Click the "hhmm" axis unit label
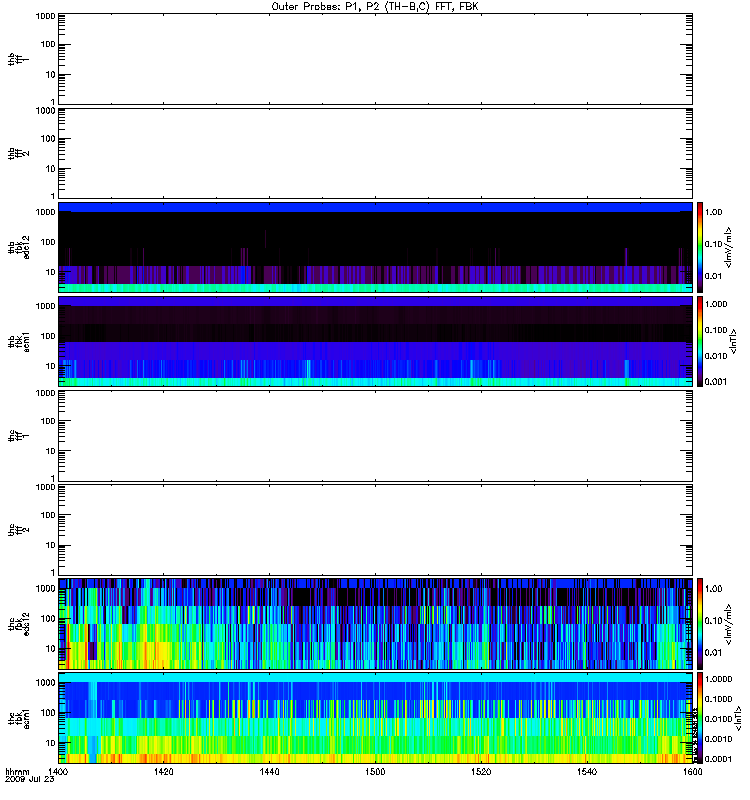This screenshot has width=750, height=800. click(17, 772)
